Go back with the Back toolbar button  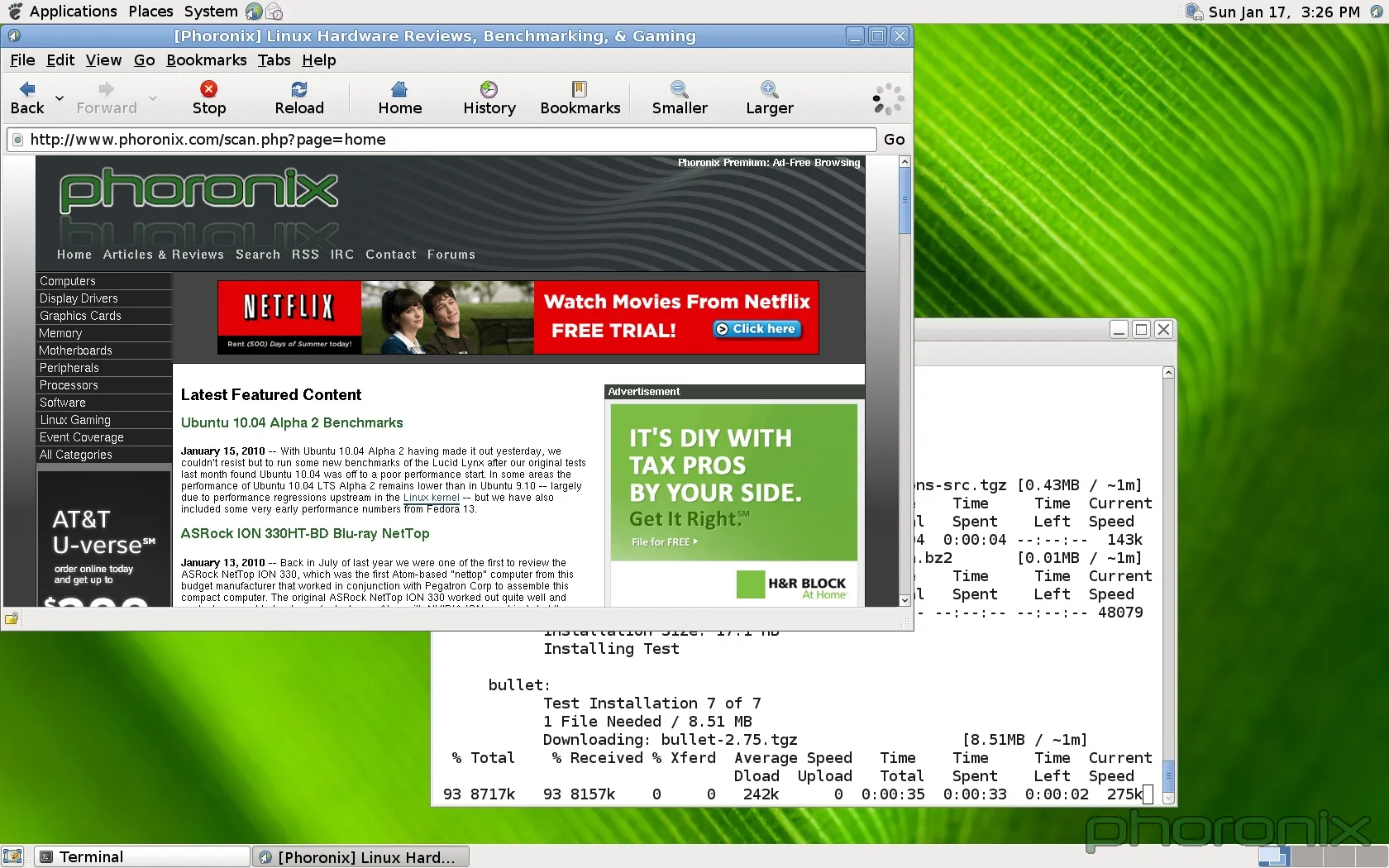pyautogui.click(x=27, y=98)
